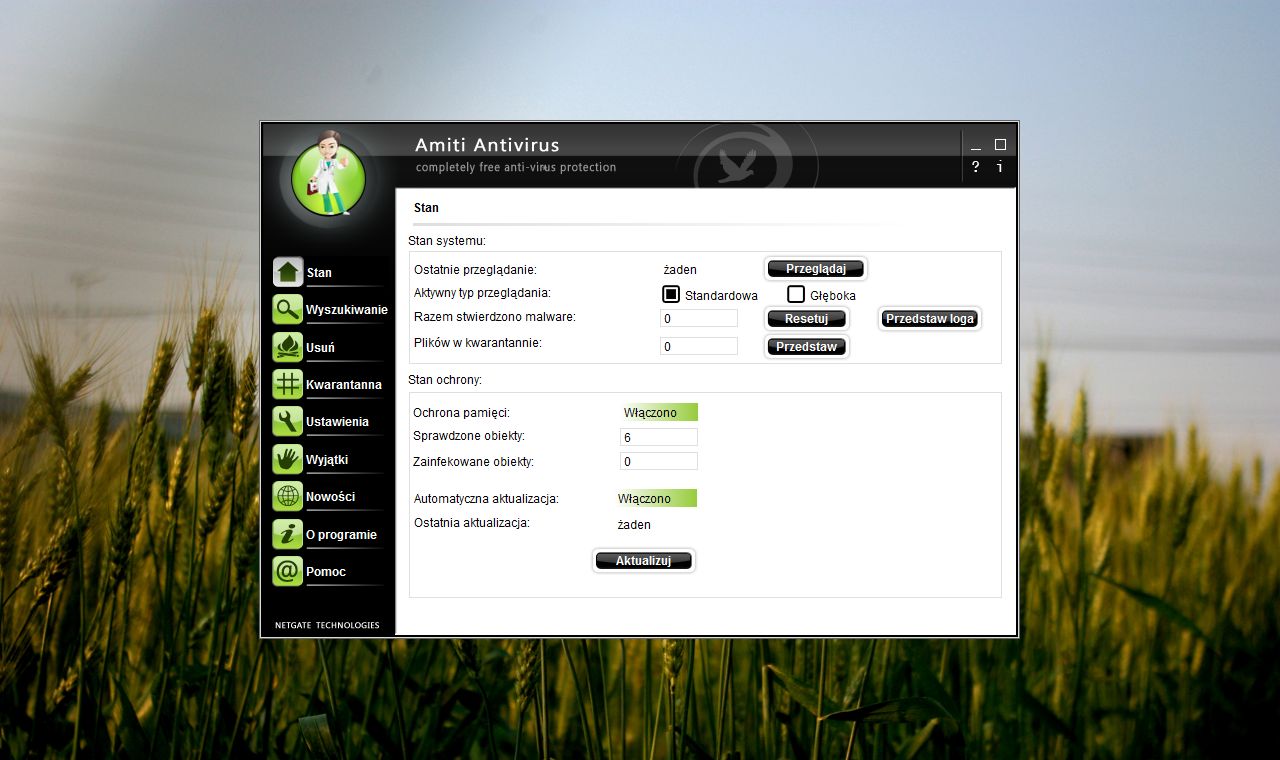
Task: Click the Resetuj button
Action: tap(807, 319)
